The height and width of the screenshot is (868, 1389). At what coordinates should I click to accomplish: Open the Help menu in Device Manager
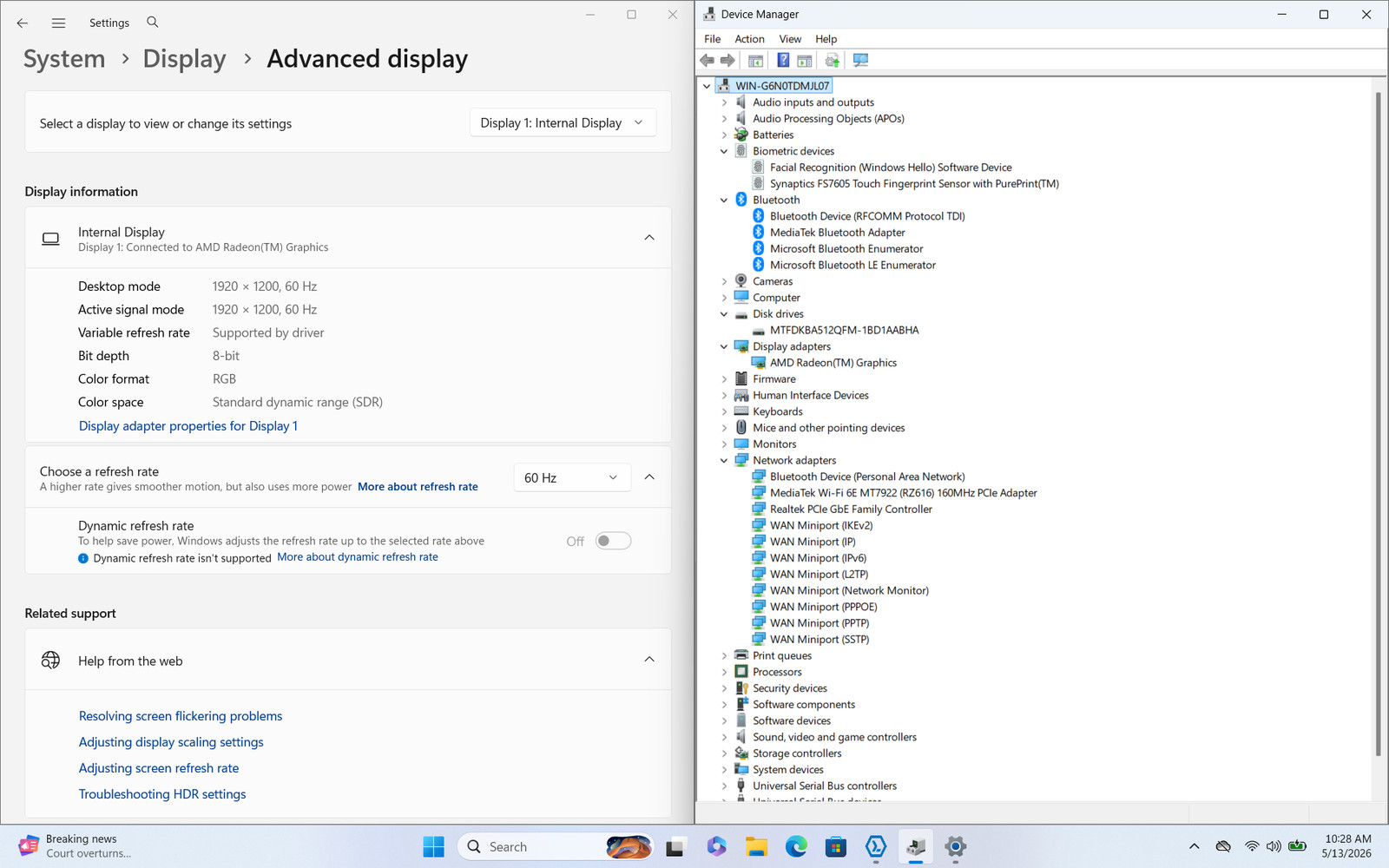826,39
